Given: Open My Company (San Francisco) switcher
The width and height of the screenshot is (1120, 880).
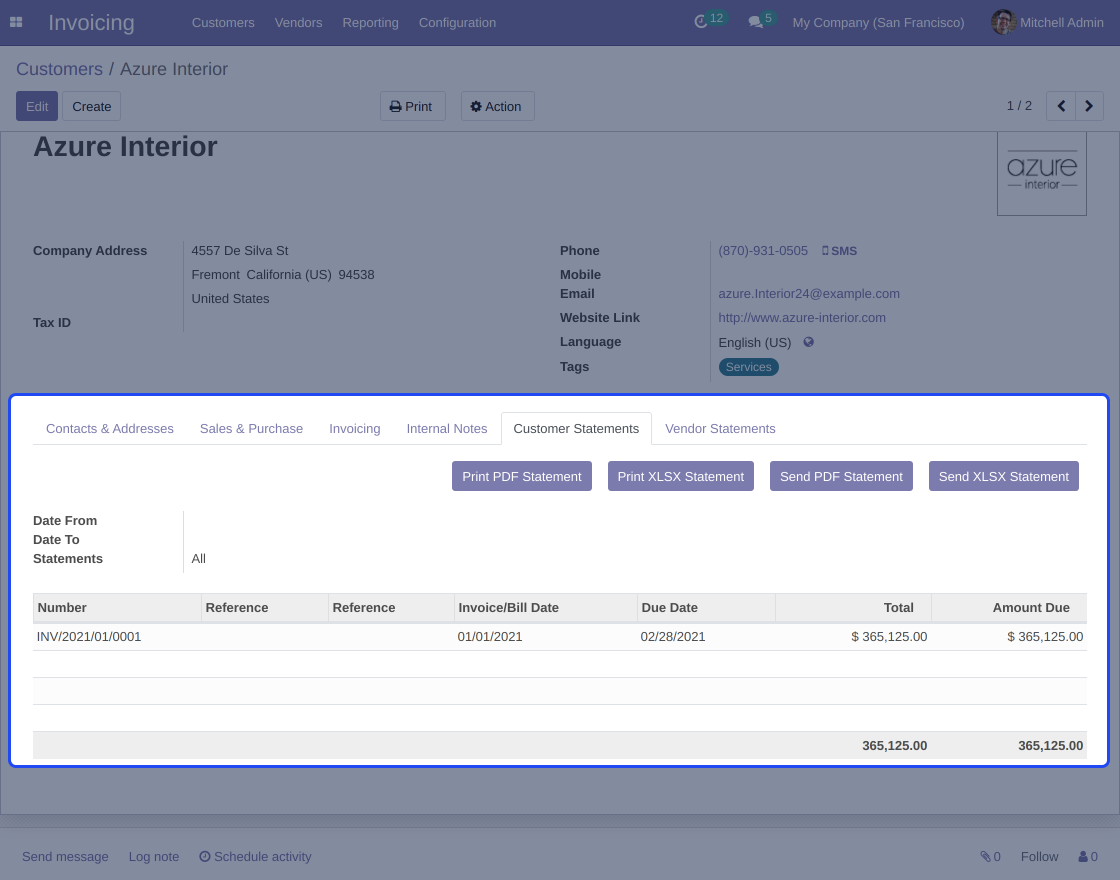Looking at the screenshot, I should pos(878,22).
